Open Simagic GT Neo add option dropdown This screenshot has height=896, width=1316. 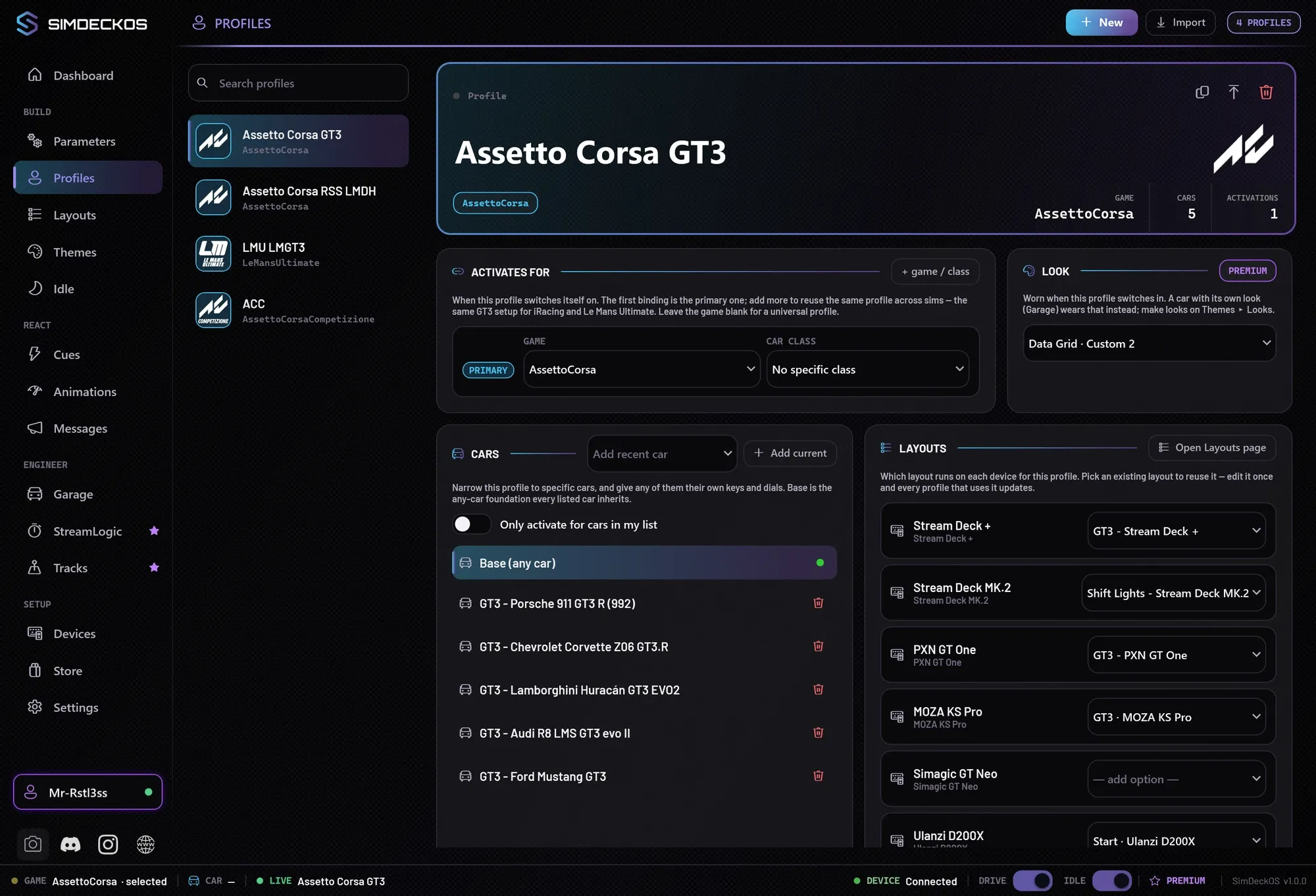[1176, 779]
